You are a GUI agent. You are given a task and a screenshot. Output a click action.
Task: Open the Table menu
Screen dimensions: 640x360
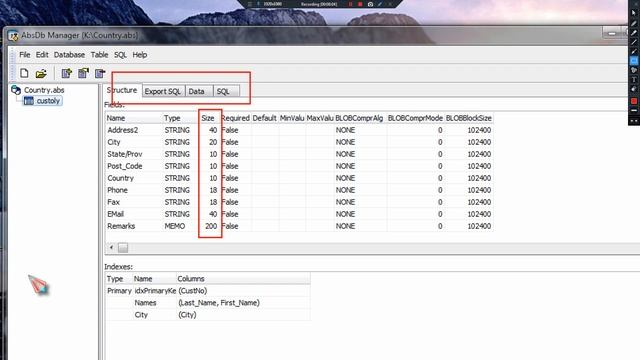pos(99,55)
